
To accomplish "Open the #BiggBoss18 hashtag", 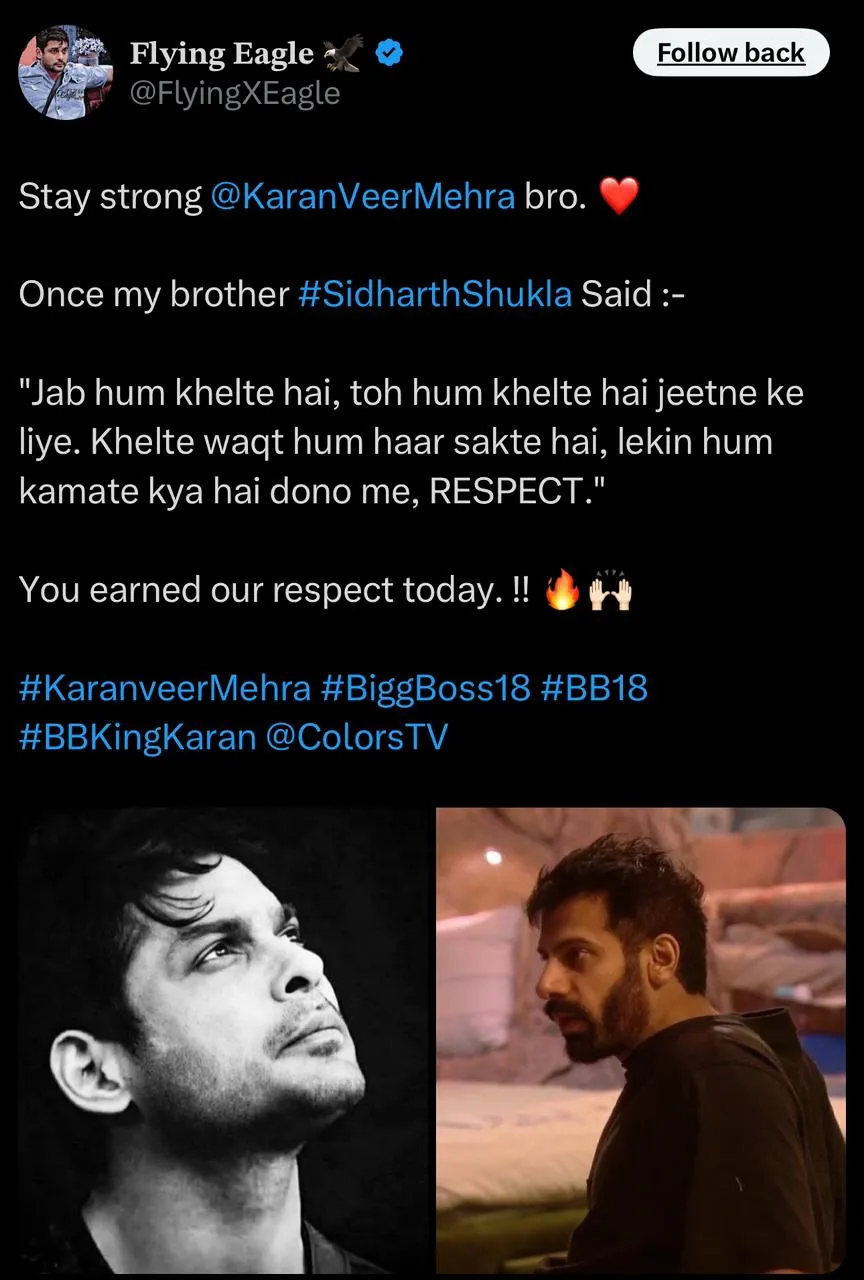I will [426, 688].
